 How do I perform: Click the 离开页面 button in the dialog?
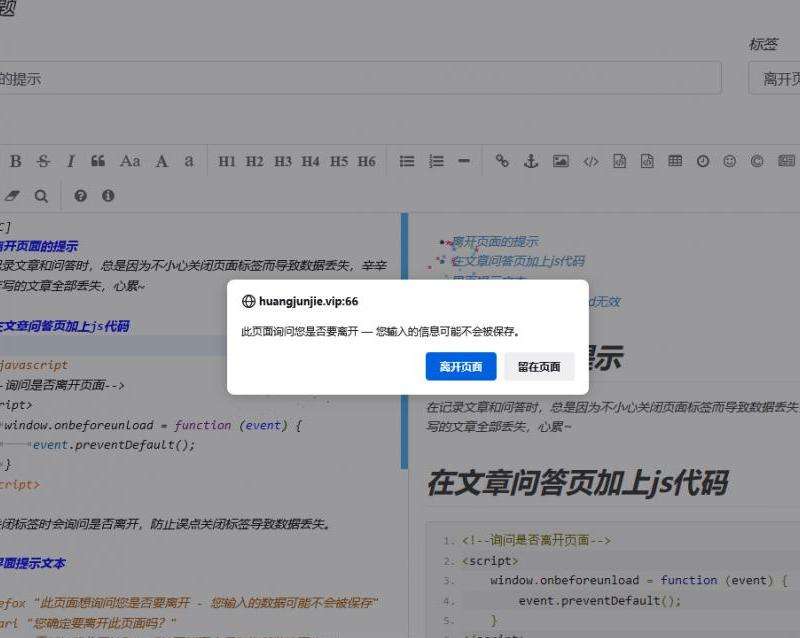click(460, 367)
